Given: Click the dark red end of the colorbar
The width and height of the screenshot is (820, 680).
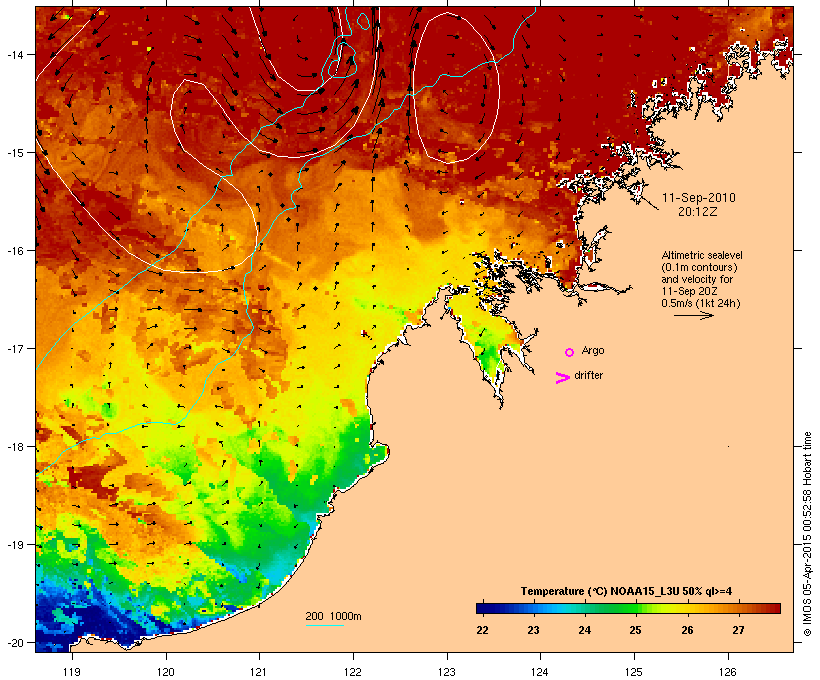Looking at the screenshot, I should coord(775,608).
